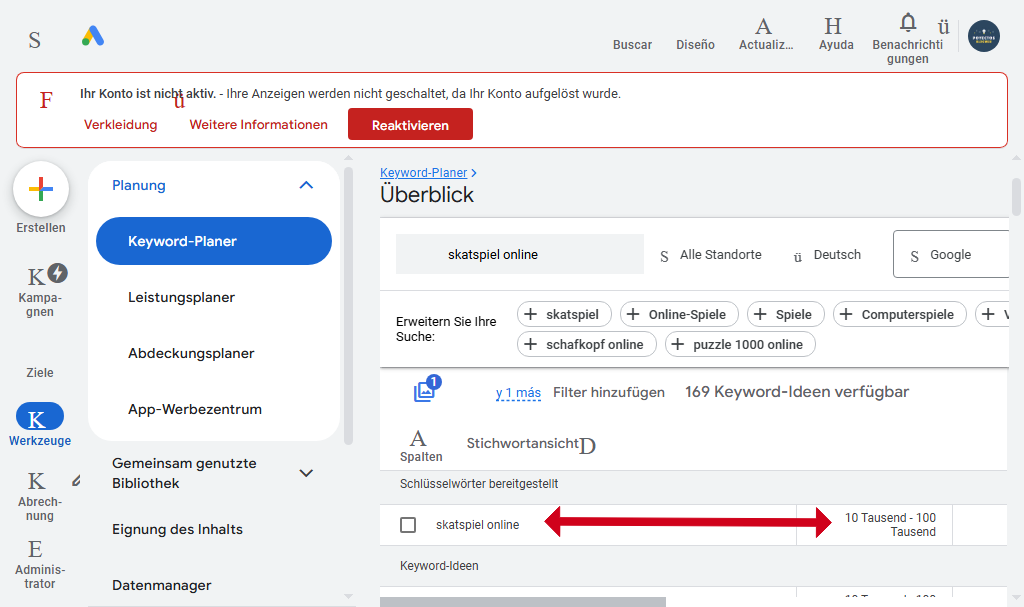The height and width of the screenshot is (607, 1024).
Task: Click the Erstellen plus icon
Action: [x=40, y=188]
